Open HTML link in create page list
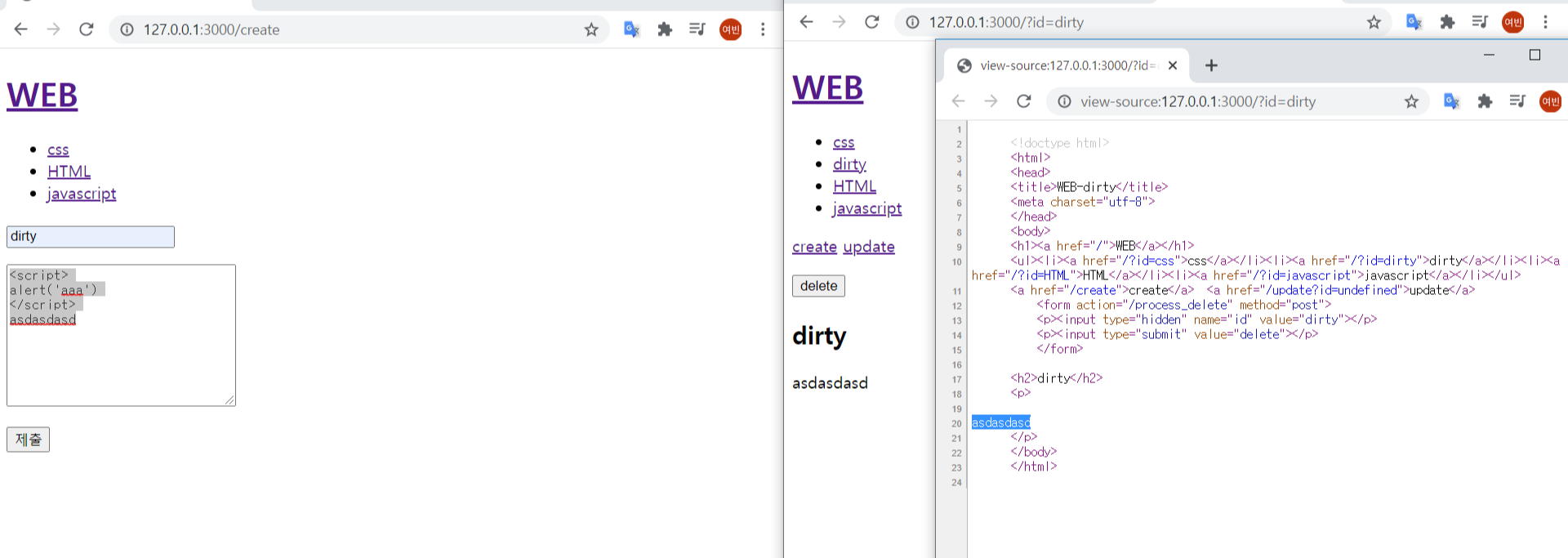 coord(69,172)
